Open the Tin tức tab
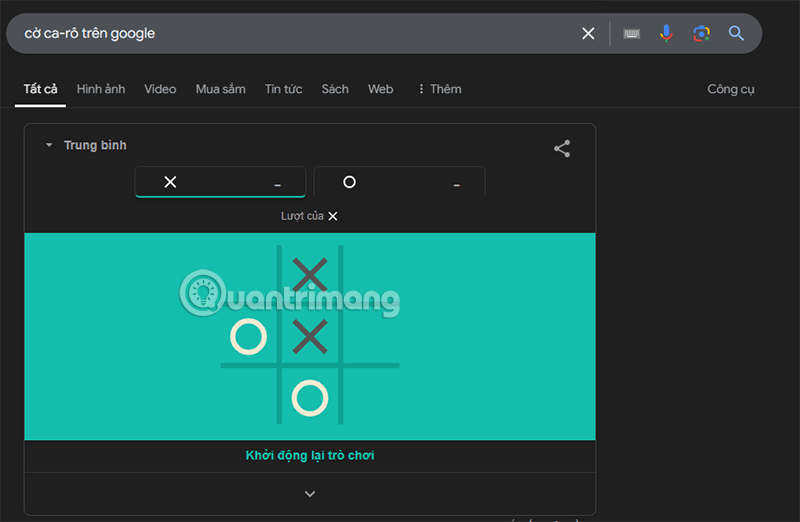800x522 pixels. (284, 89)
